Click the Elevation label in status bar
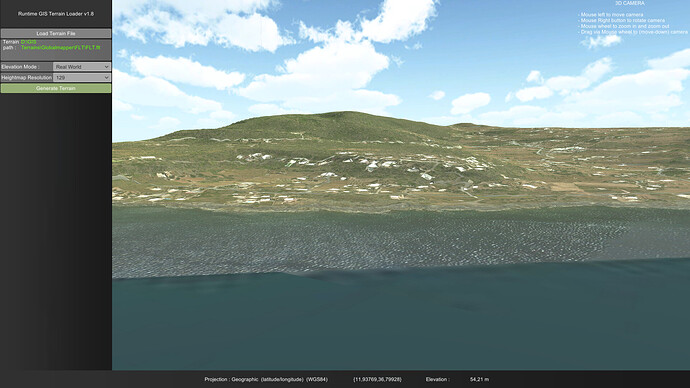Viewport: 690px width, 388px height. 437,379
